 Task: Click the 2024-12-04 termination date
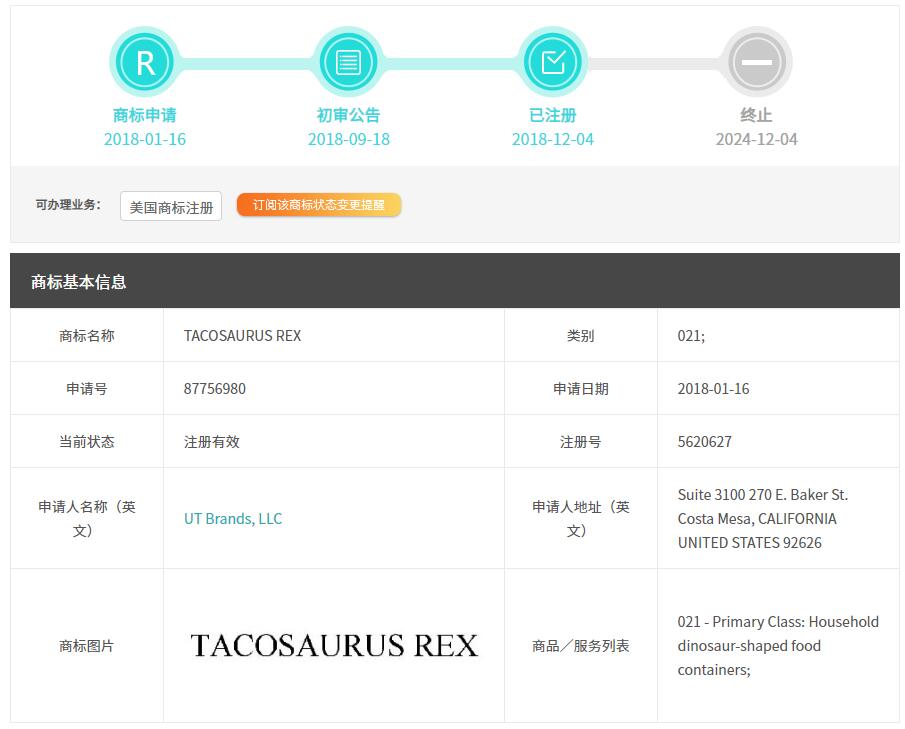[x=757, y=139]
